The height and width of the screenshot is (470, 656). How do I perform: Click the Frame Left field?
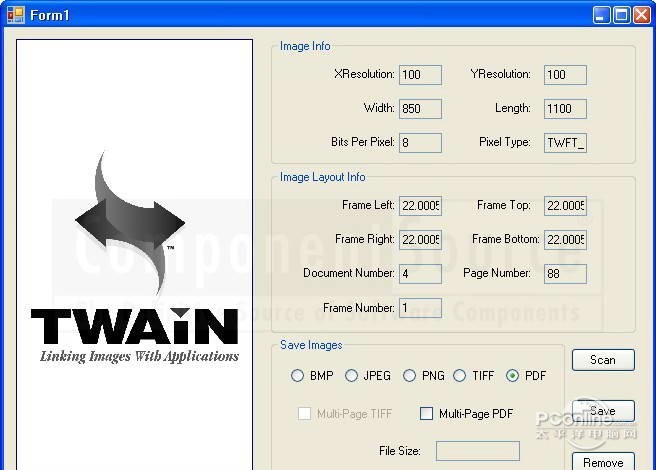(420, 206)
